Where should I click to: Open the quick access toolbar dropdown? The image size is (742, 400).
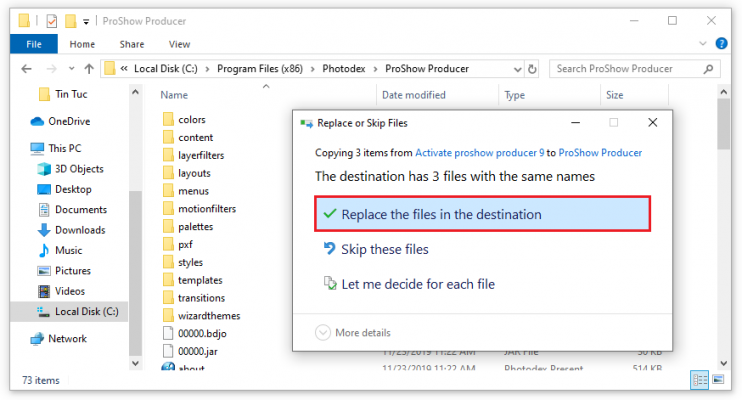click(x=87, y=21)
